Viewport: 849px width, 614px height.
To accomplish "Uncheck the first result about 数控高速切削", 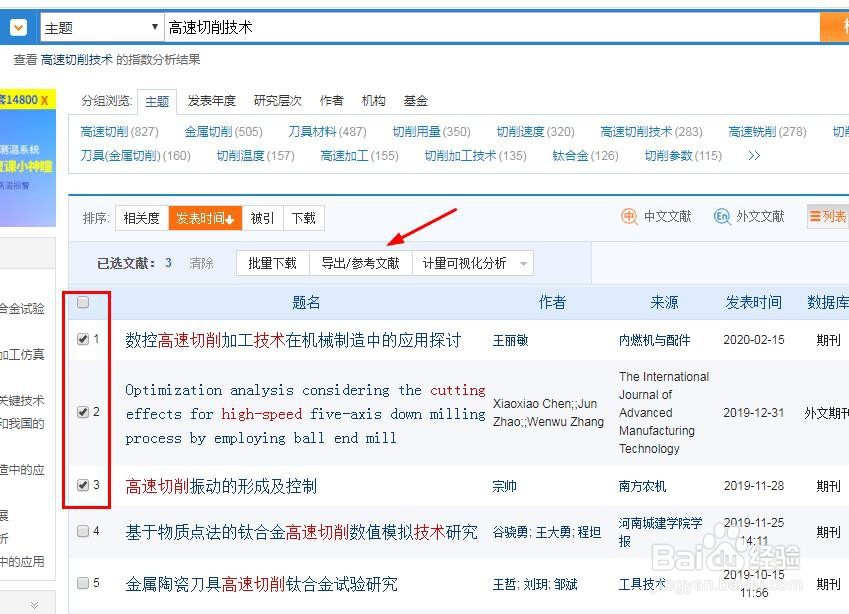I will click(x=82, y=339).
